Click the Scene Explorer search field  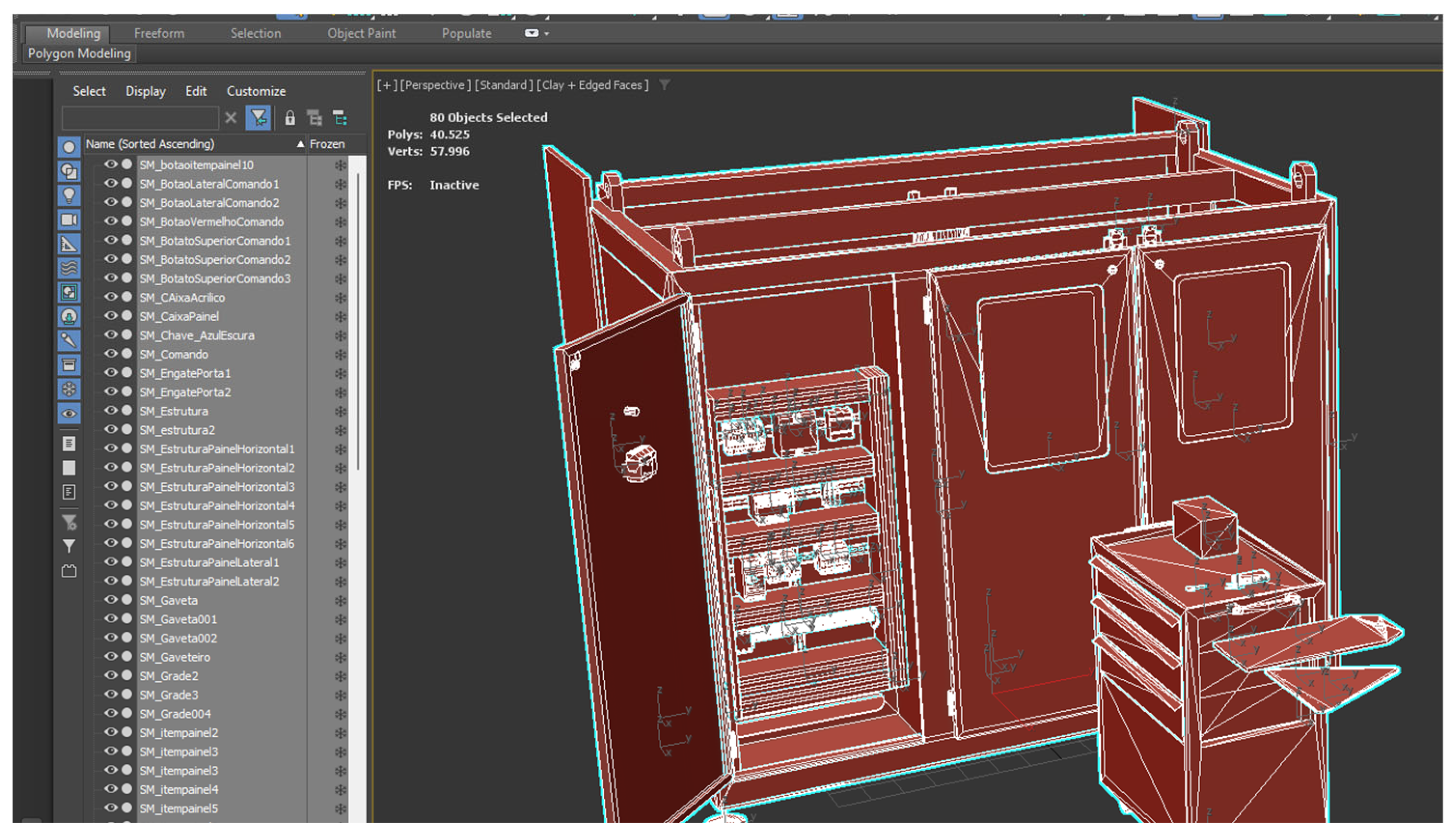click(x=140, y=118)
